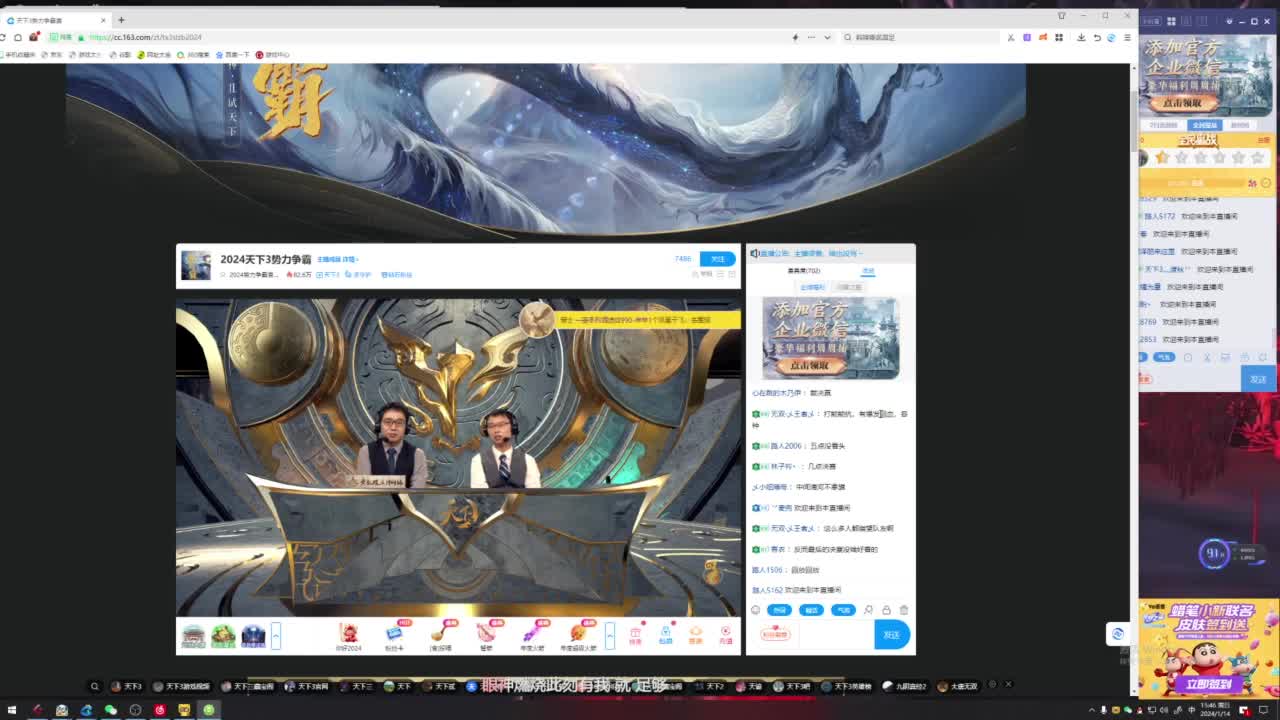
Task: Open a new browser tab
Action: pyautogui.click(x=121, y=20)
